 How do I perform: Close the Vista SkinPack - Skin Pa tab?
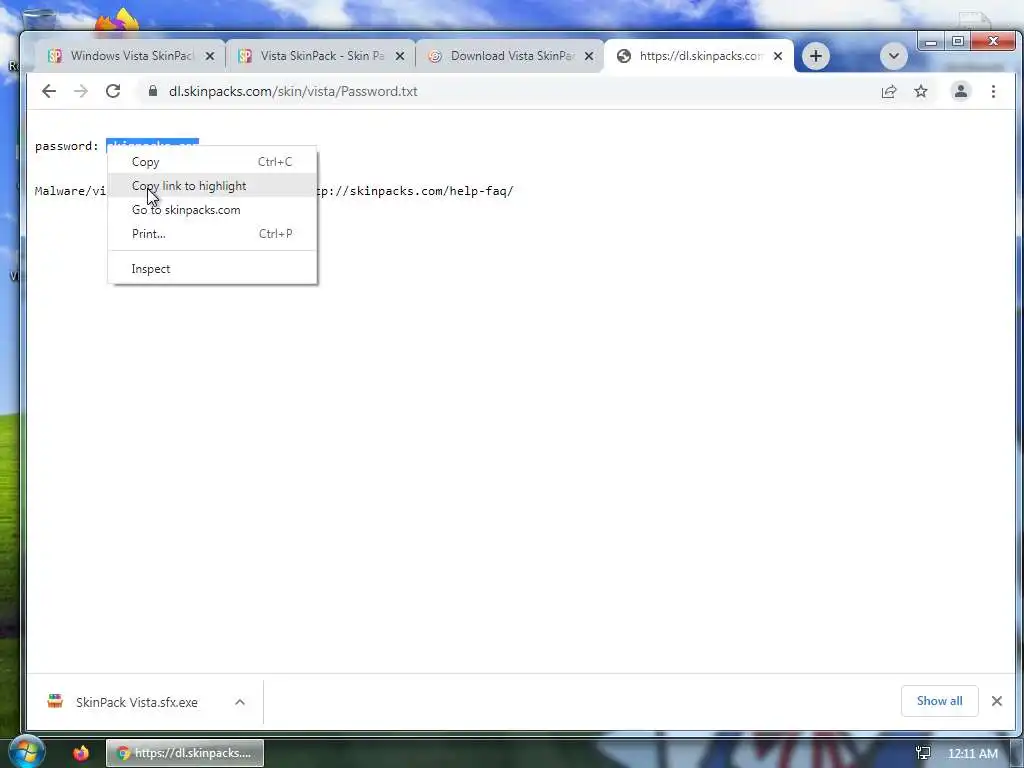400,56
